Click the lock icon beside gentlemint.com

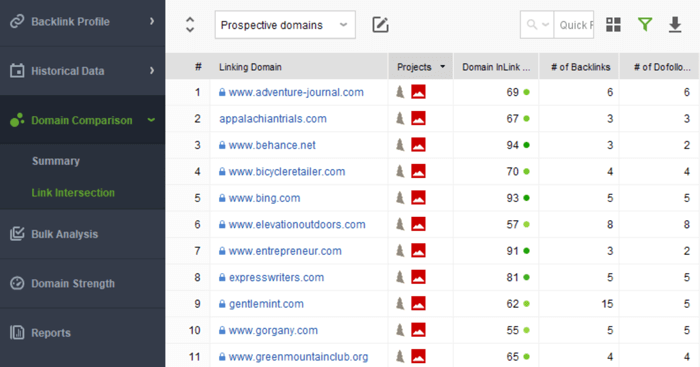222,304
